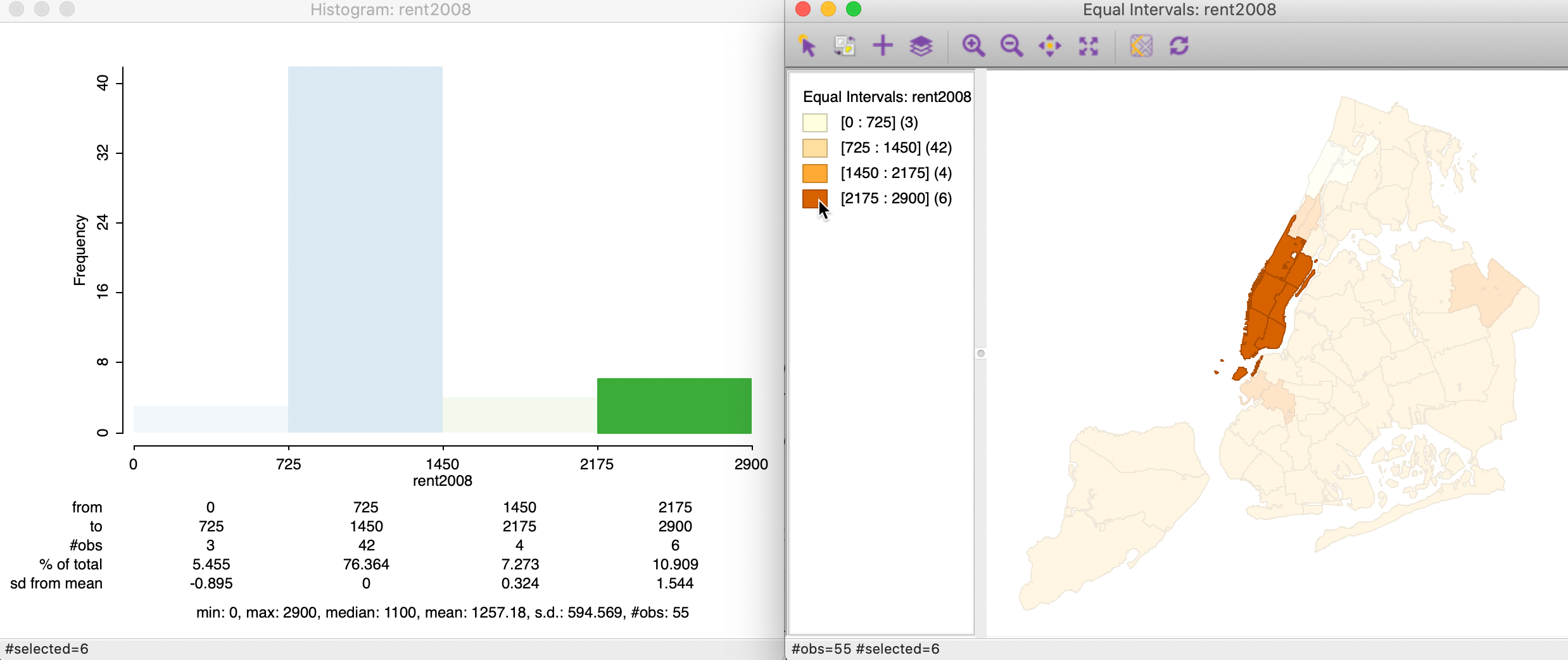Open the Map Layer Settings stack icon
The width and height of the screenshot is (1568, 660).
921,46
